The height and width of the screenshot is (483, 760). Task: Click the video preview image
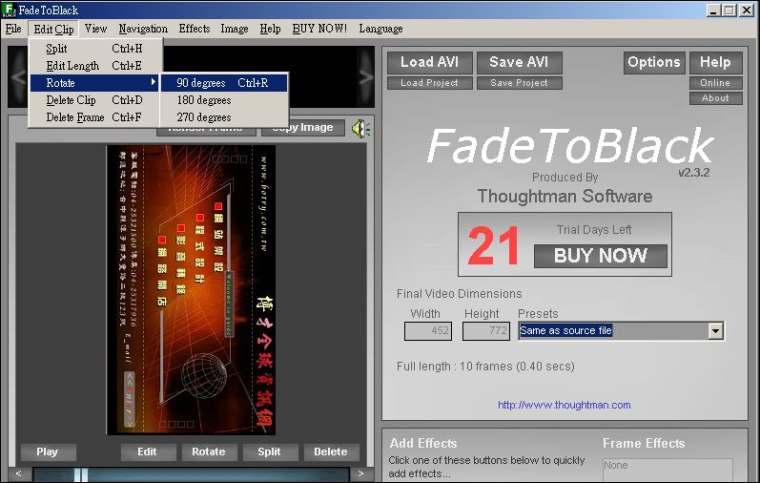[x=191, y=290]
